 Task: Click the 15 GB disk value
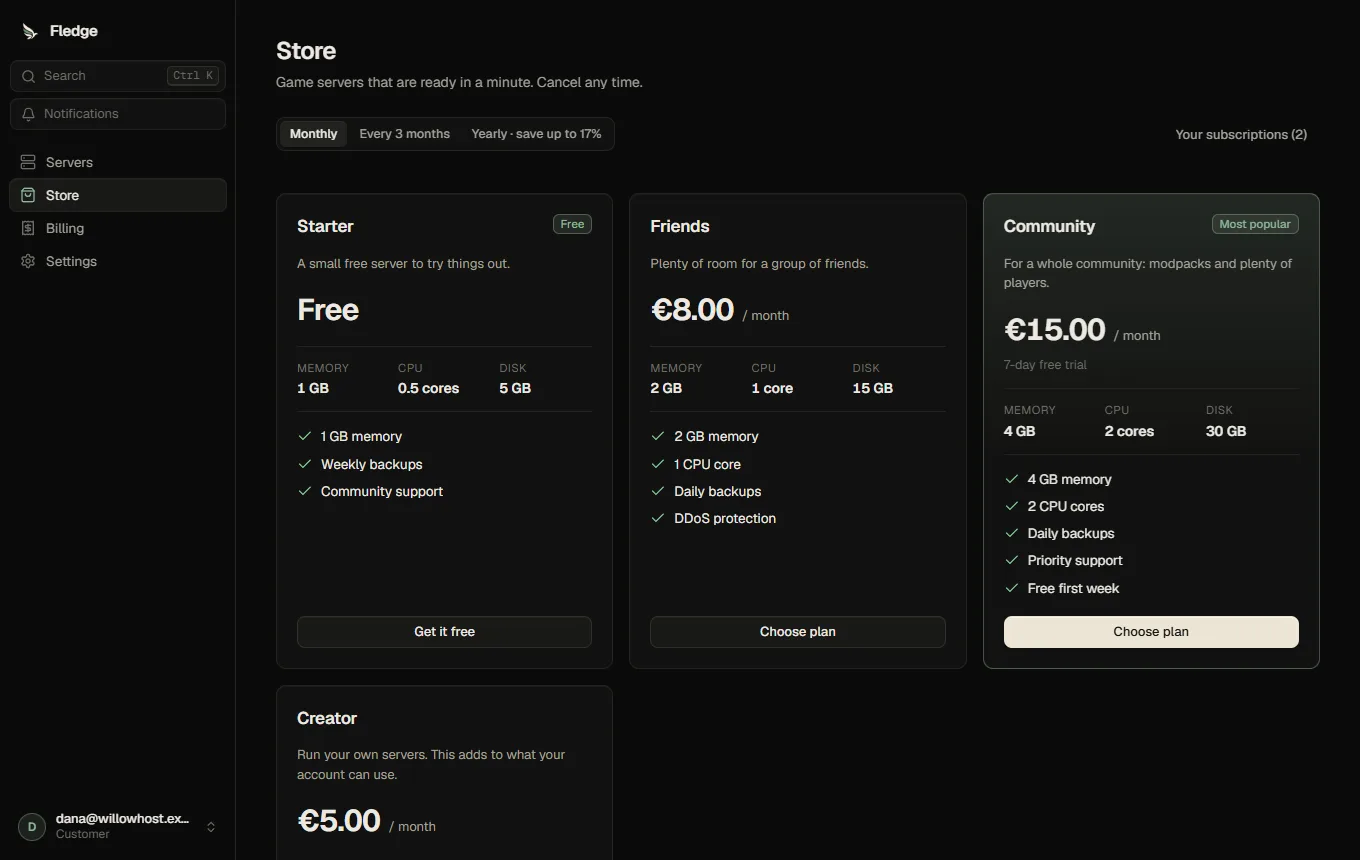(873, 388)
